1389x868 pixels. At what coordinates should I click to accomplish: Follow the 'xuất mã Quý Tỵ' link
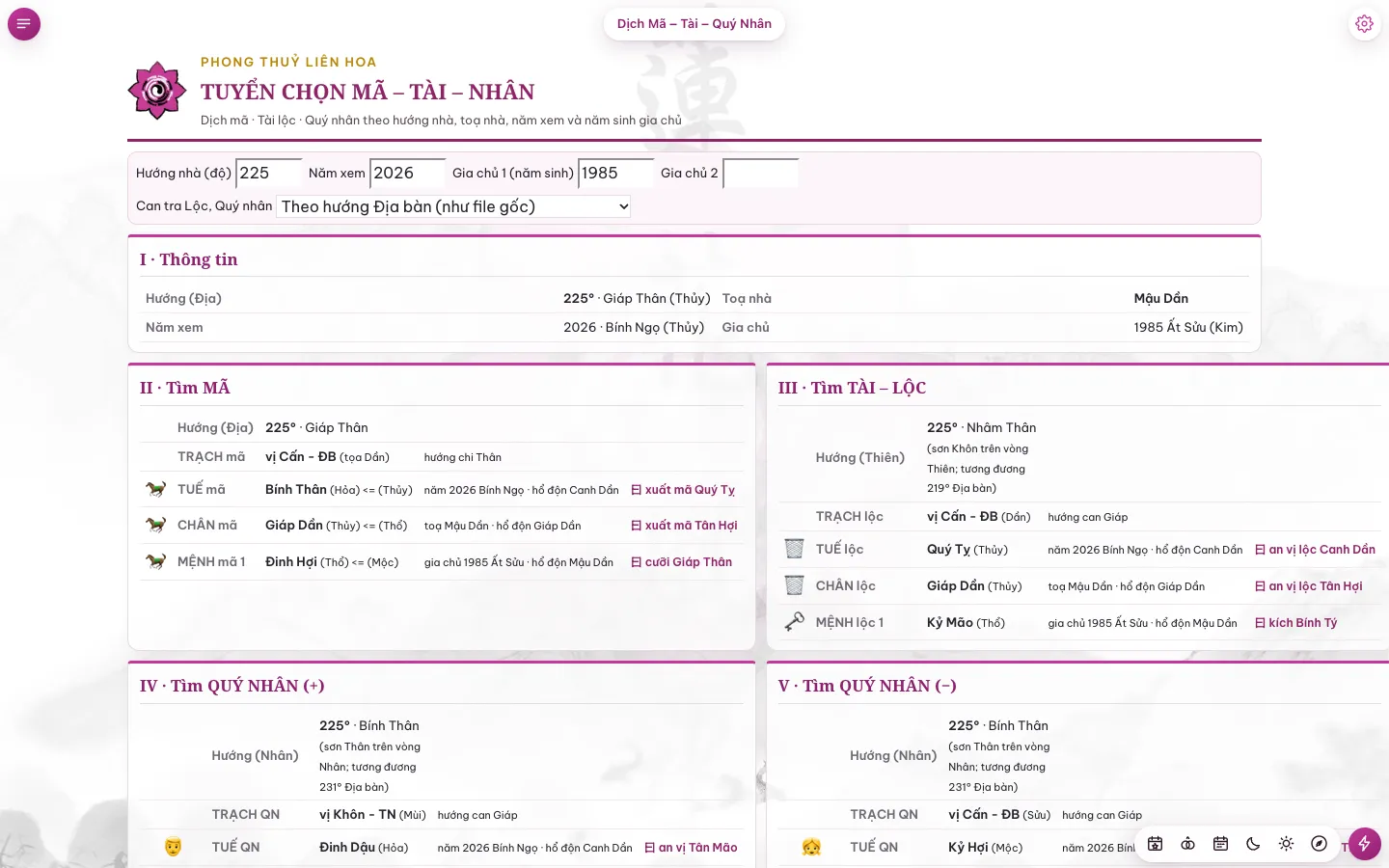(683, 490)
